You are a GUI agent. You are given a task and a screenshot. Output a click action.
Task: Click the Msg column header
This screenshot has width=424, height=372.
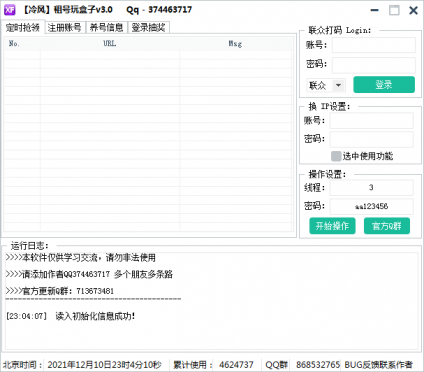(235, 44)
